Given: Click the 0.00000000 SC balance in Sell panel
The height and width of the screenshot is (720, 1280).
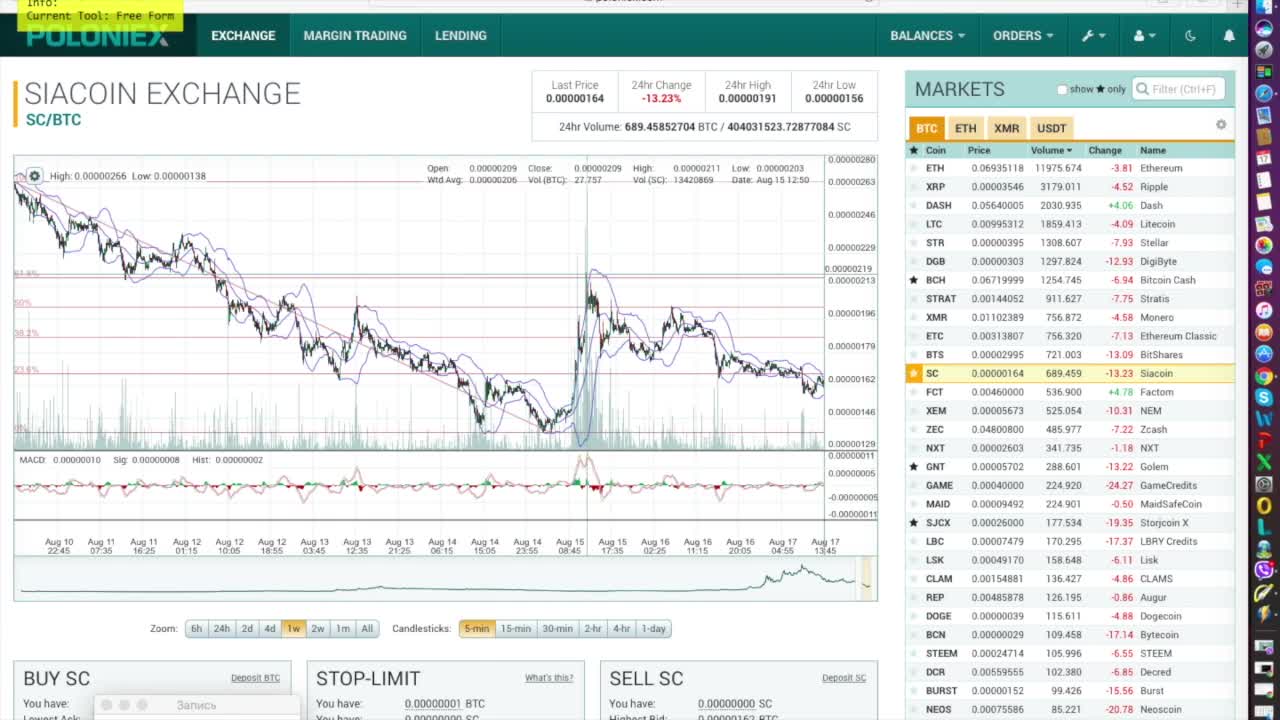Looking at the screenshot, I should click(x=727, y=704).
